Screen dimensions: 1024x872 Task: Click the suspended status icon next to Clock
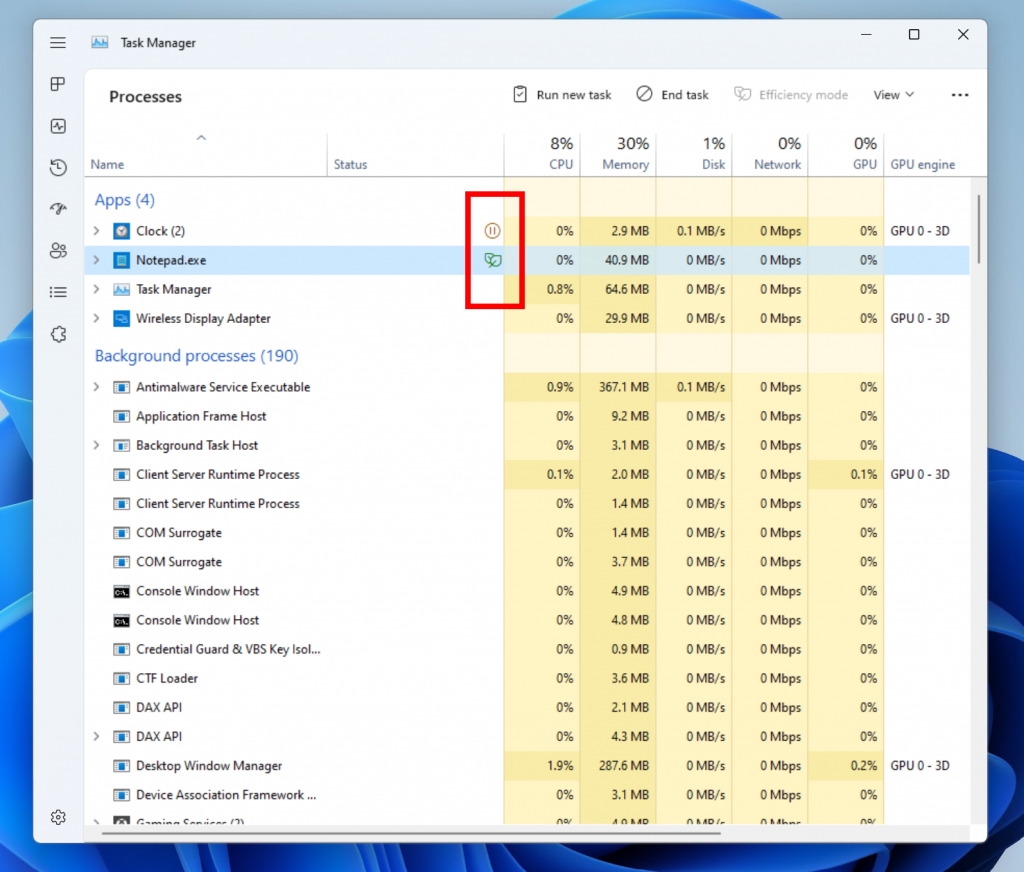pos(493,230)
